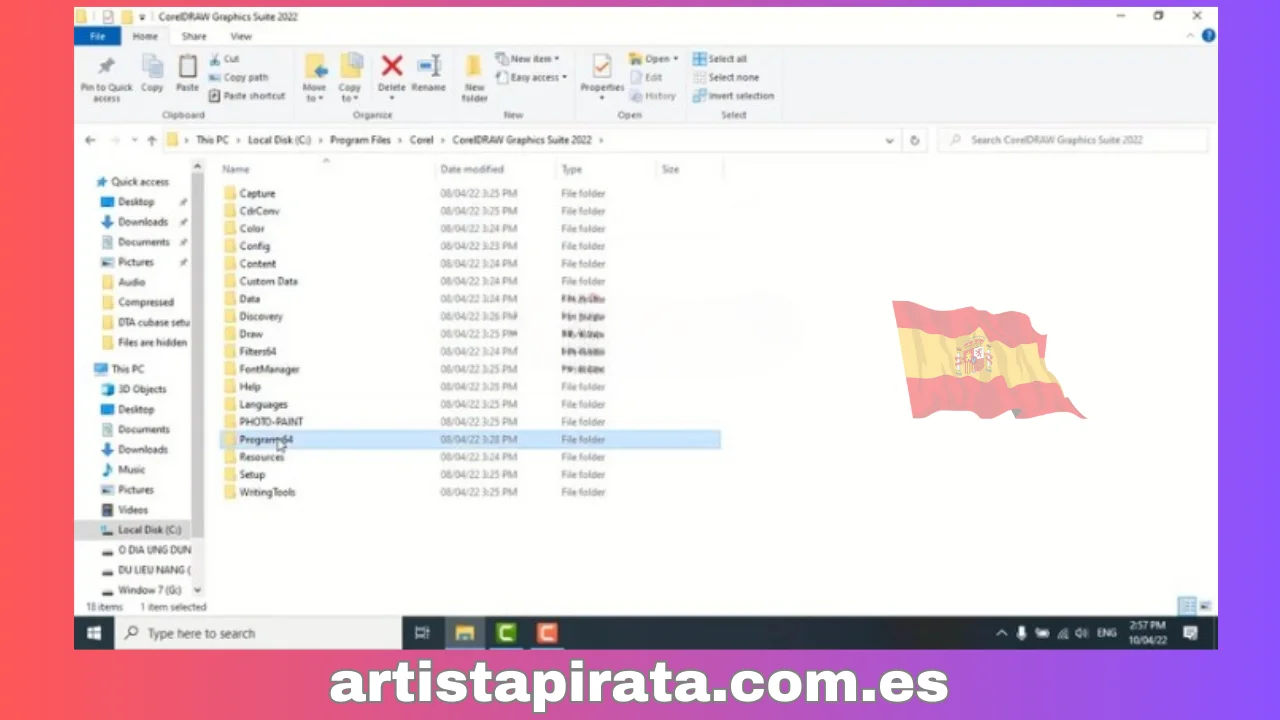Open the File menu tab
Image resolution: width=1280 pixels, height=720 pixels.
pyautogui.click(x=98, y=36)
